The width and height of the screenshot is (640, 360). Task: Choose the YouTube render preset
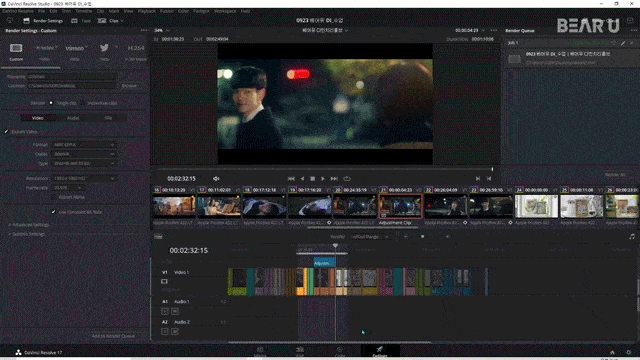pos(46,48)
